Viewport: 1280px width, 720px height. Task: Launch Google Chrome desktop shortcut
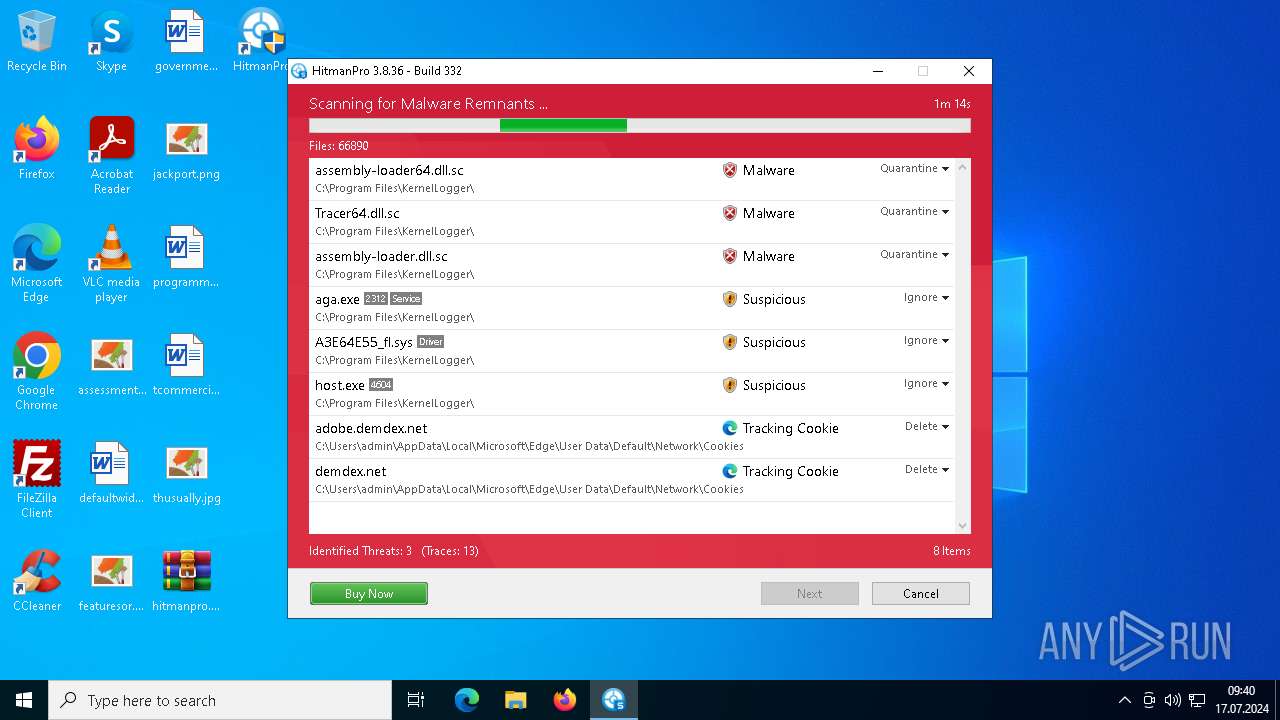coord(37,372)
